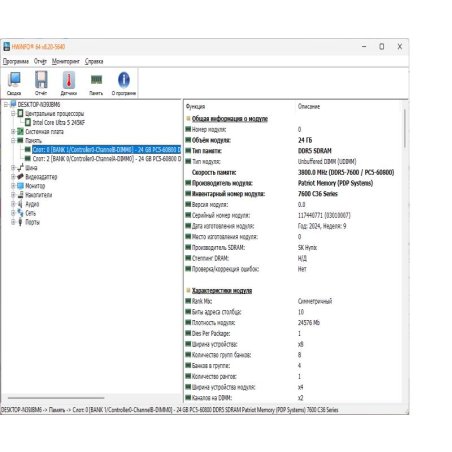Click the Монитор display icon in tree
452x452 pixels.
tap(20, 185)
